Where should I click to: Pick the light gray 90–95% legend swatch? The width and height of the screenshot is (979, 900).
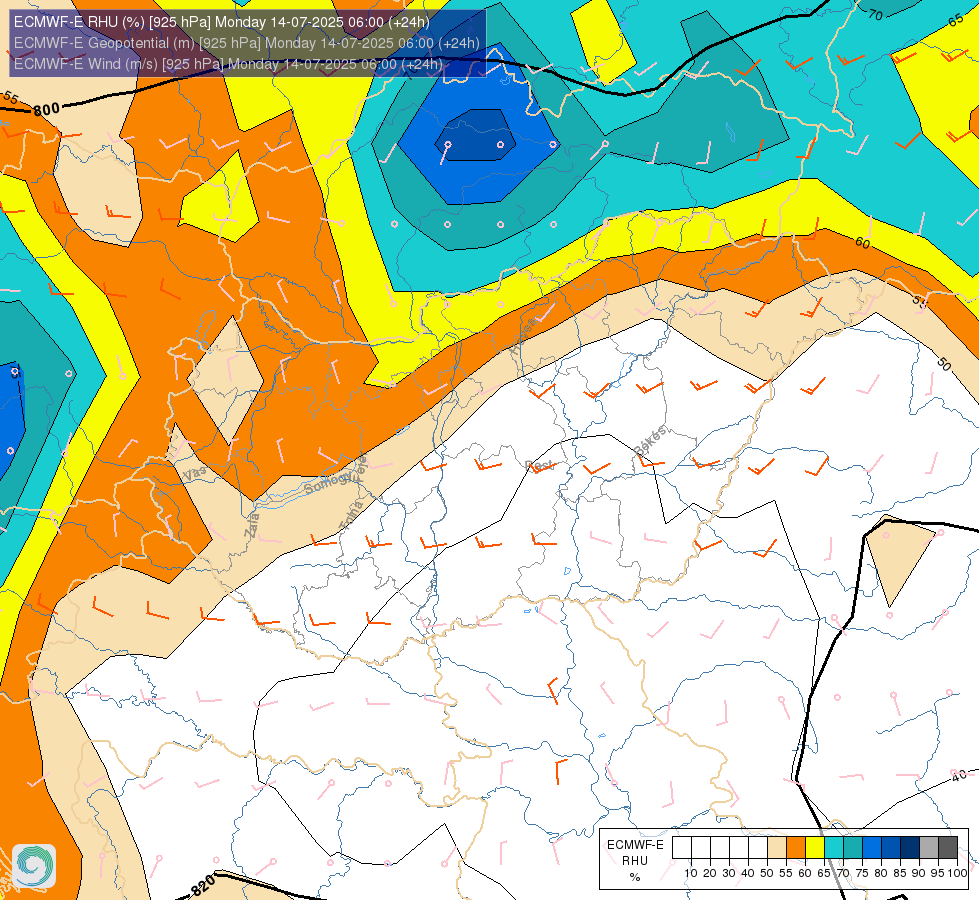coord(930,848)
